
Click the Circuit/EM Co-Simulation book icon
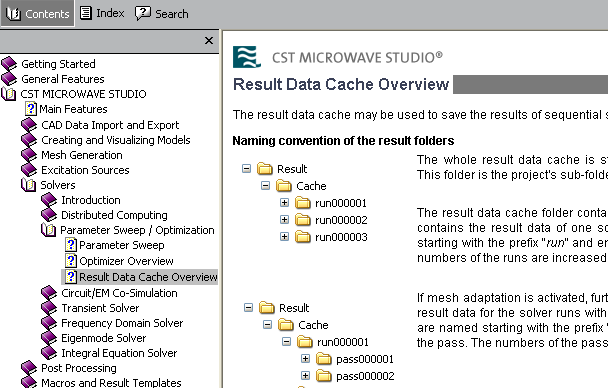pos(49,293)
